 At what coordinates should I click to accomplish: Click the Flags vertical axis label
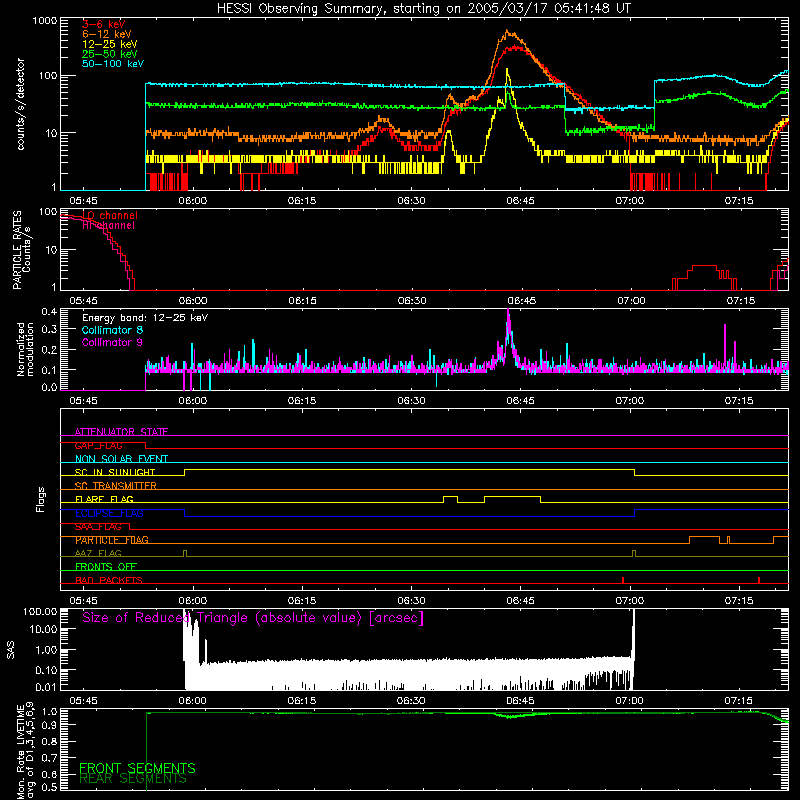(x=41, y=499)
